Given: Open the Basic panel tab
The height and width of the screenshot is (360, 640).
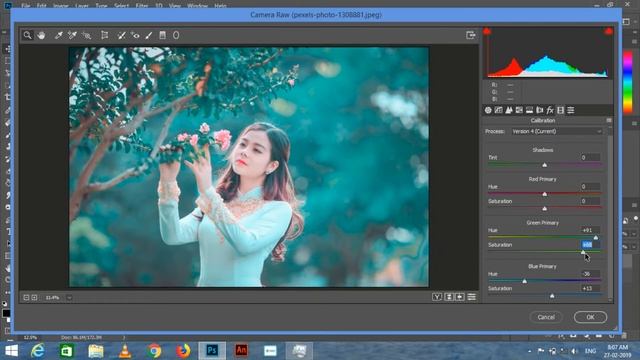Looking at the screenshot, I should point(488,110).
